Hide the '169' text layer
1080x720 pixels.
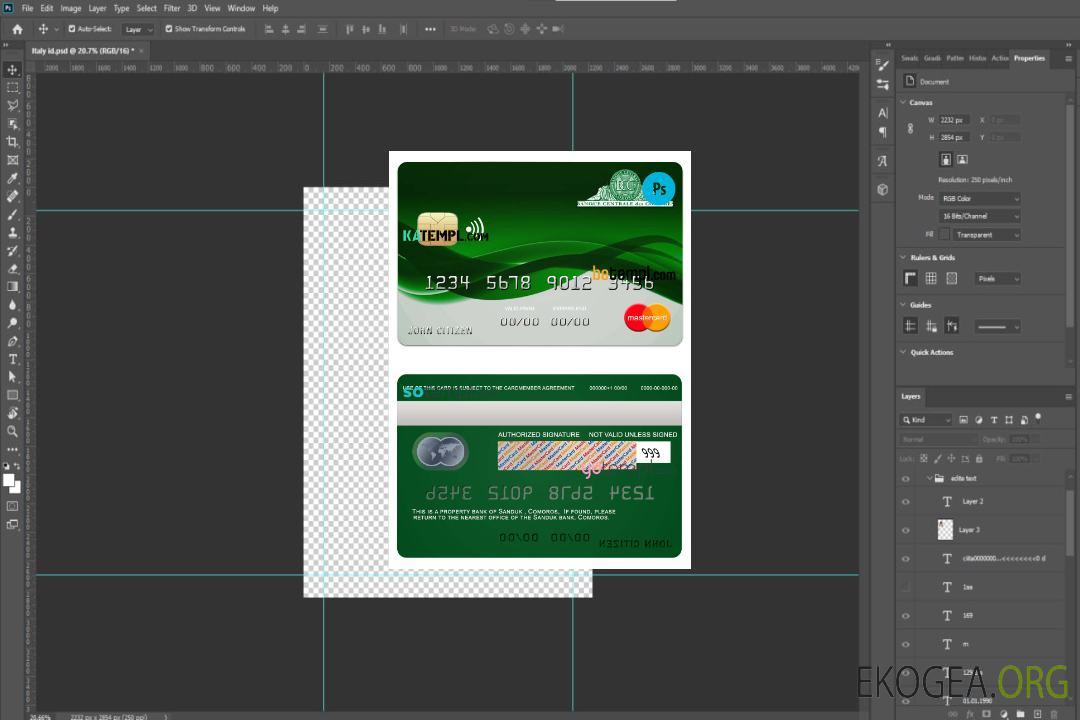[x=906, y=616]
